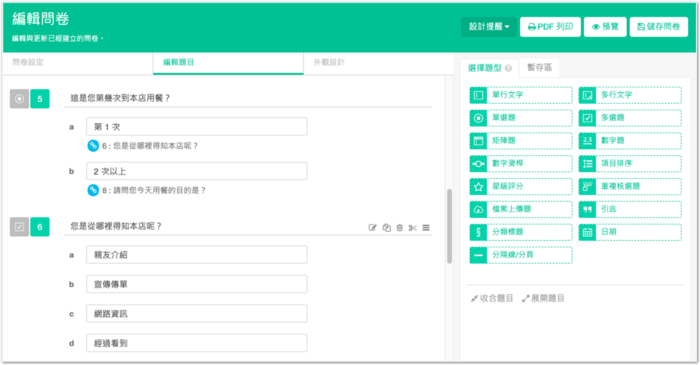Viewport: 700px width, 365px height.
Task: Click the 預覽 preview button
Action: click(605, 27)
